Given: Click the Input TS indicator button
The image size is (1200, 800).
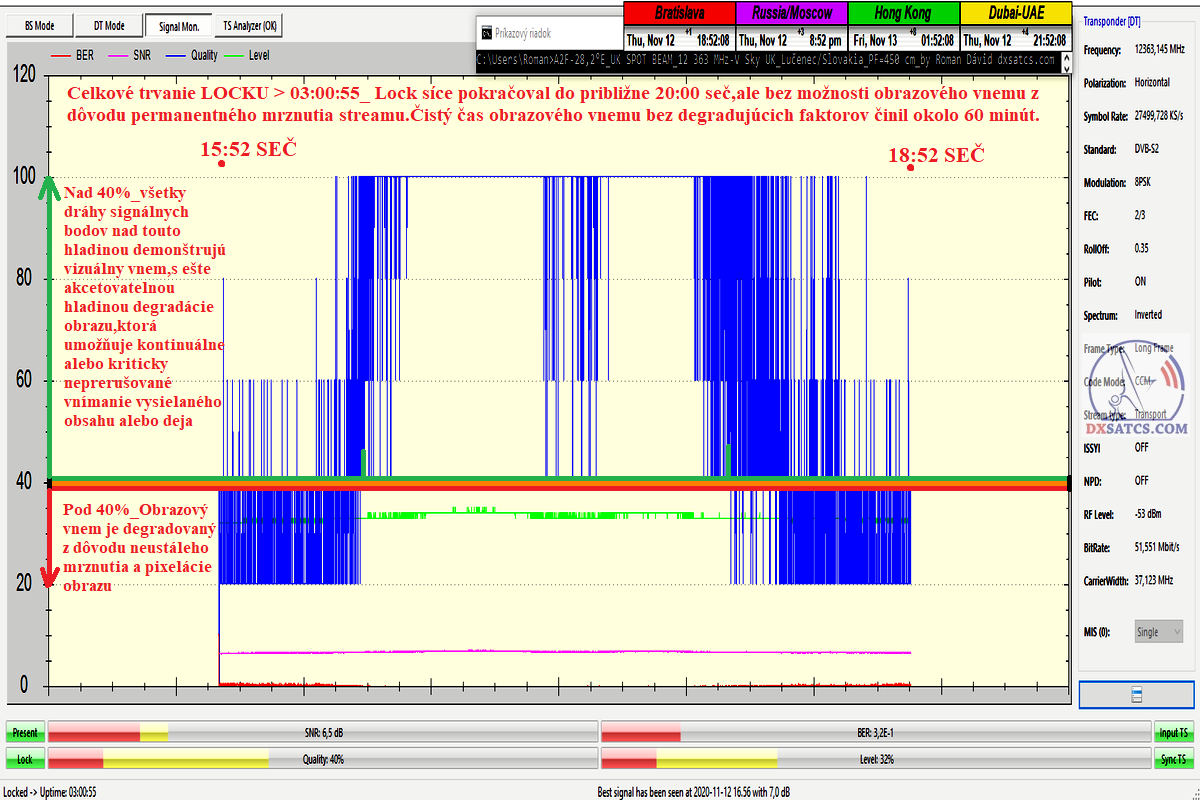Looking at the screenshot, I should pos(1173,733).
